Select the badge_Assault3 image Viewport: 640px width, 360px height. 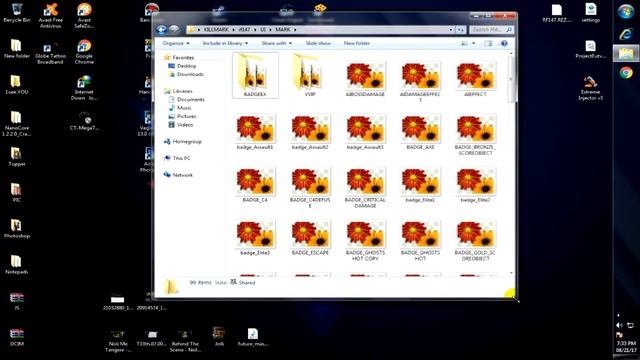coord(365,131)
